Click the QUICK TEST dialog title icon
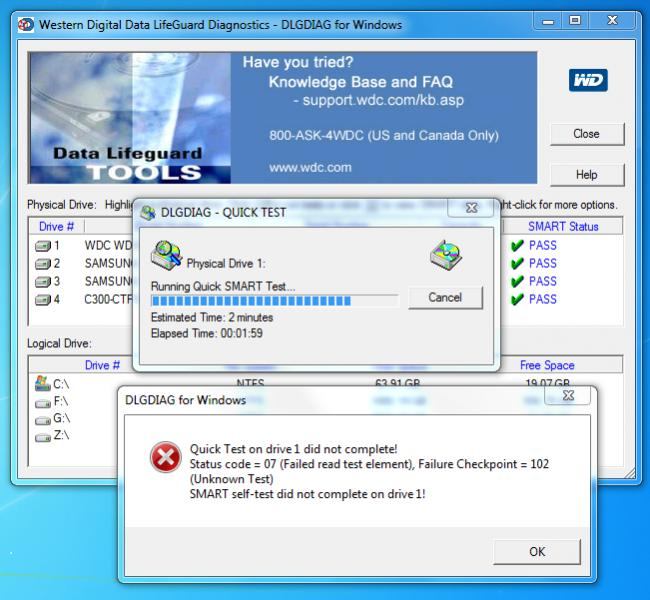Screen dimensions: 650x600 click(x=148, y=212)
